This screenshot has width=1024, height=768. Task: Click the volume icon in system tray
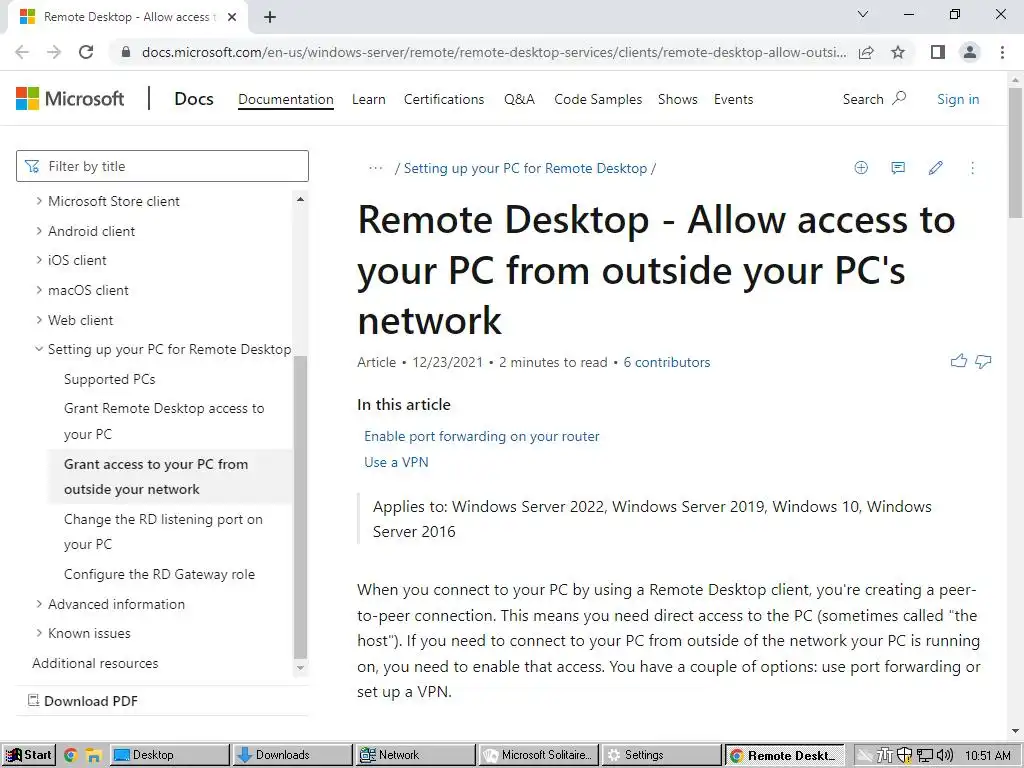pyautogui.click(x=945, y=755)
